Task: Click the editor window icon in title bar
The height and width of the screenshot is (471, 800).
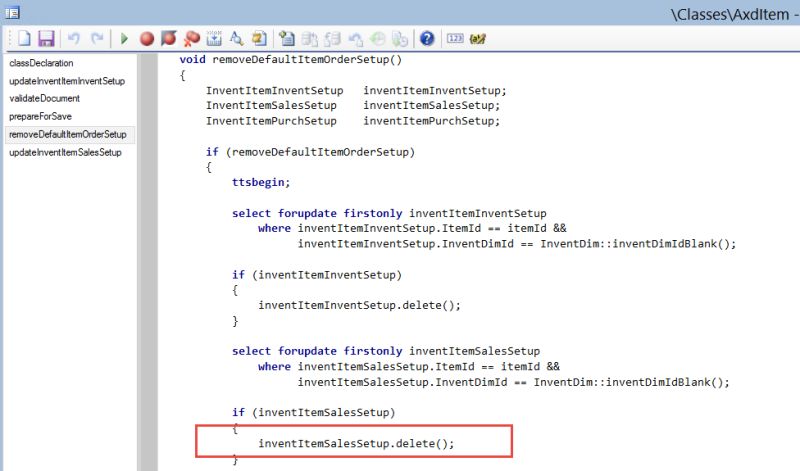Action: tap(12, 12)
